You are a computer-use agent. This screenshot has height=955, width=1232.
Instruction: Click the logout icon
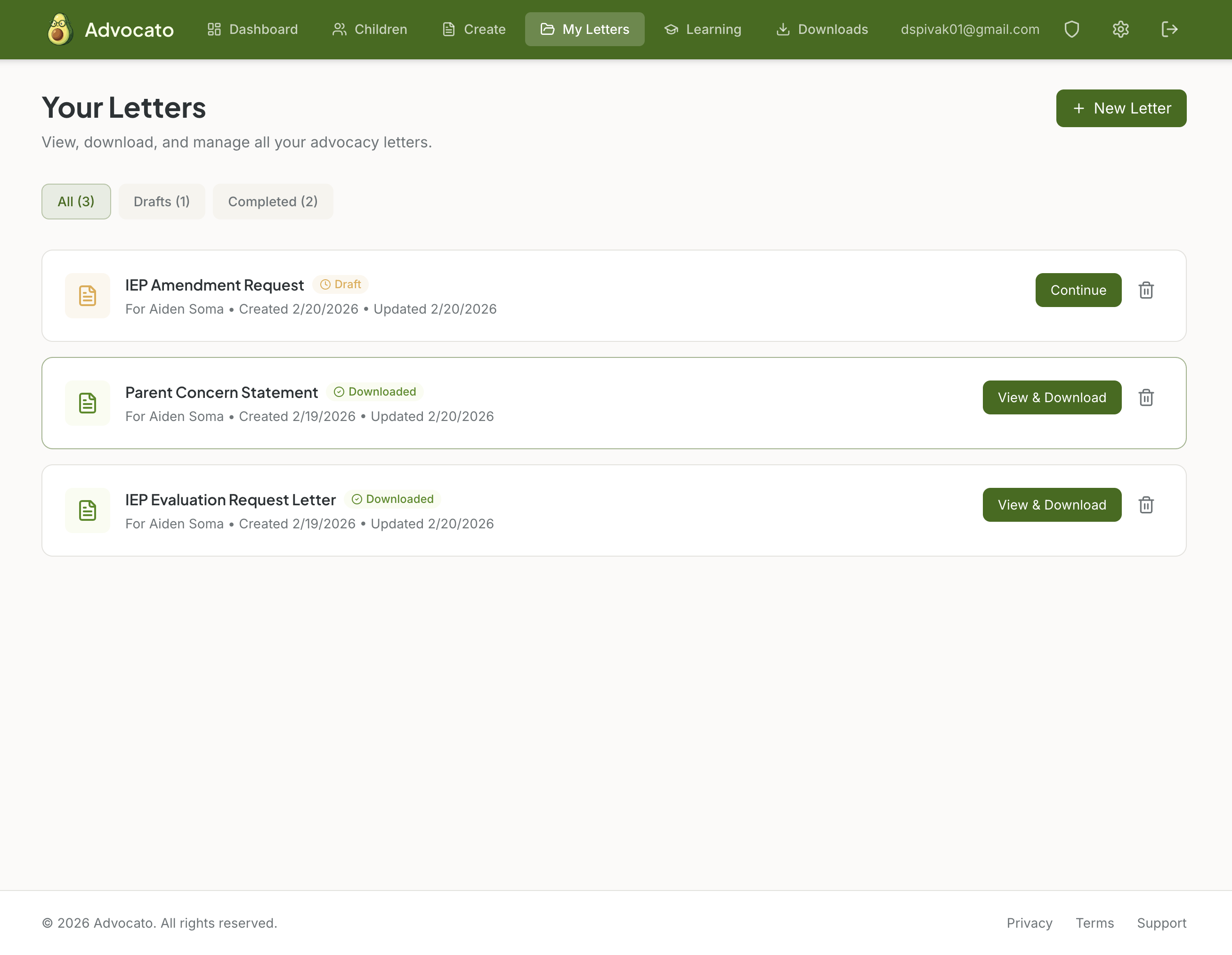(x=1169, y=29)
